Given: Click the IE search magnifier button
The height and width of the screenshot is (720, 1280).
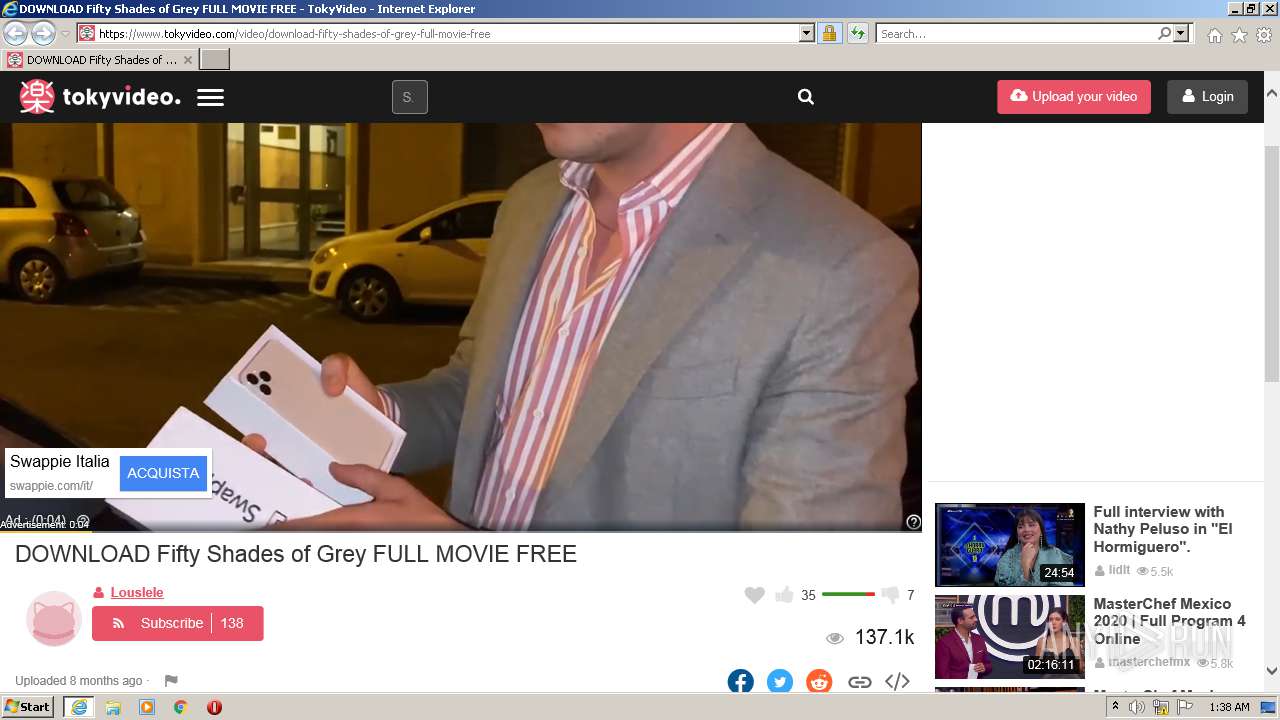Looking at the screenshot, I should click(1165, 33).
